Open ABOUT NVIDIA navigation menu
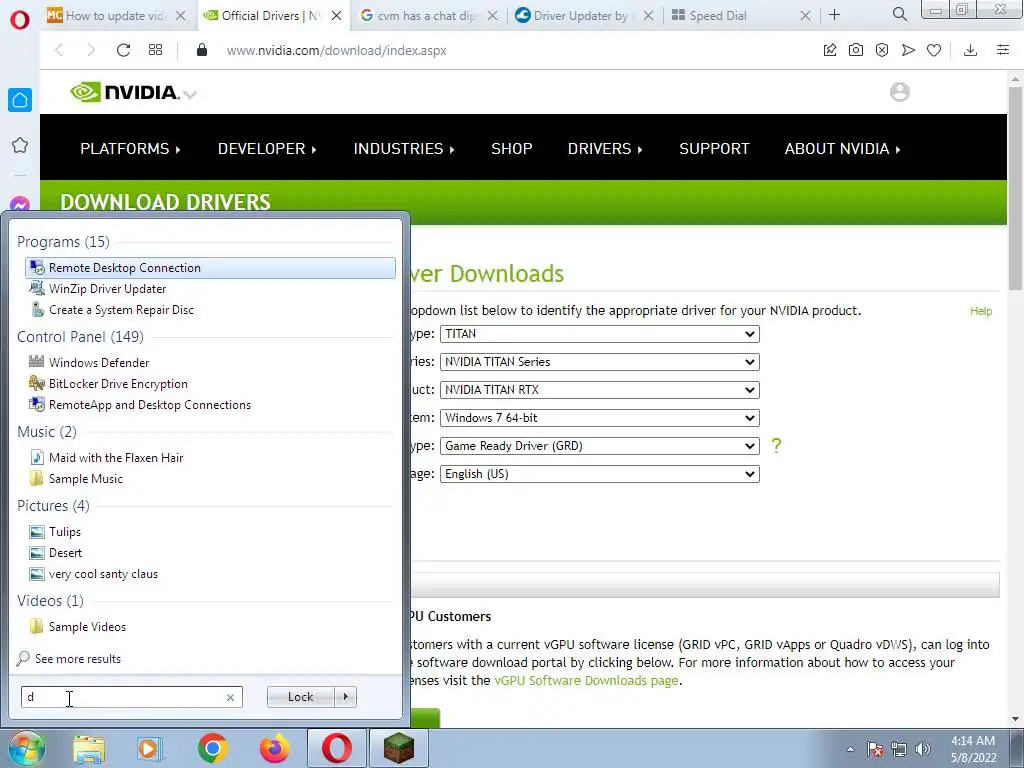Screen dimensions: 1024x768 842,149
